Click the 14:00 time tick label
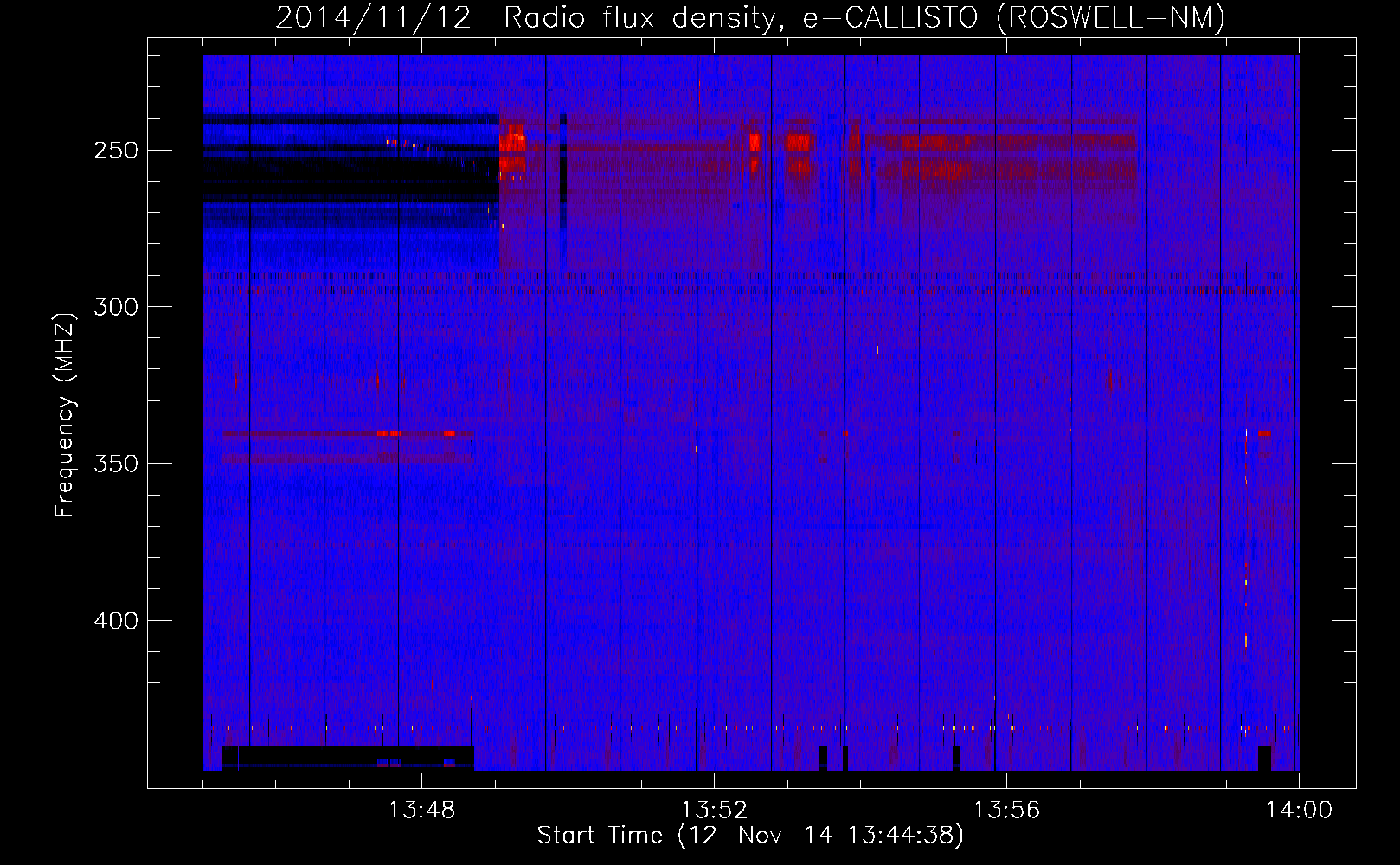1400x865 pixels. pos(1299,811)
